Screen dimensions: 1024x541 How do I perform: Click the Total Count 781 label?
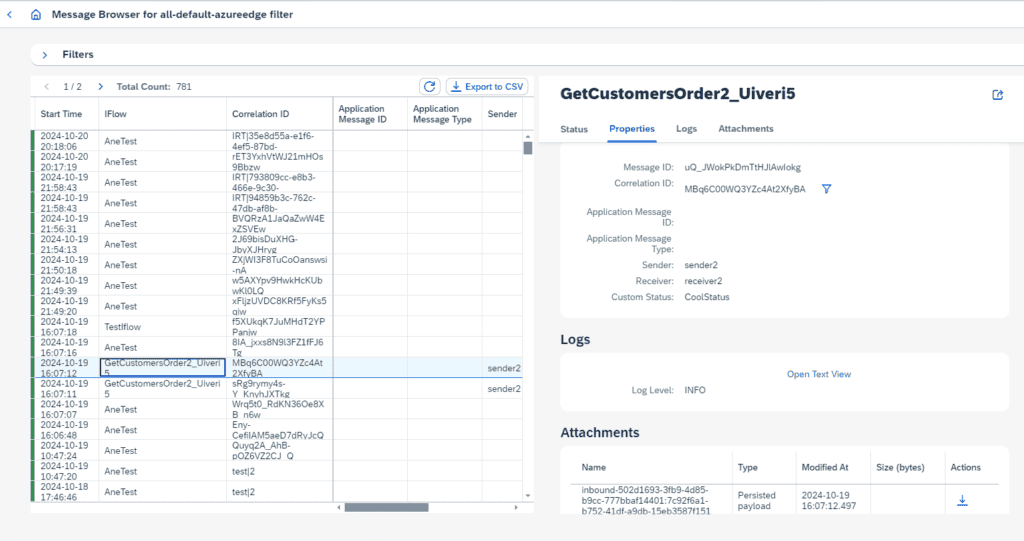pos(154,86)
